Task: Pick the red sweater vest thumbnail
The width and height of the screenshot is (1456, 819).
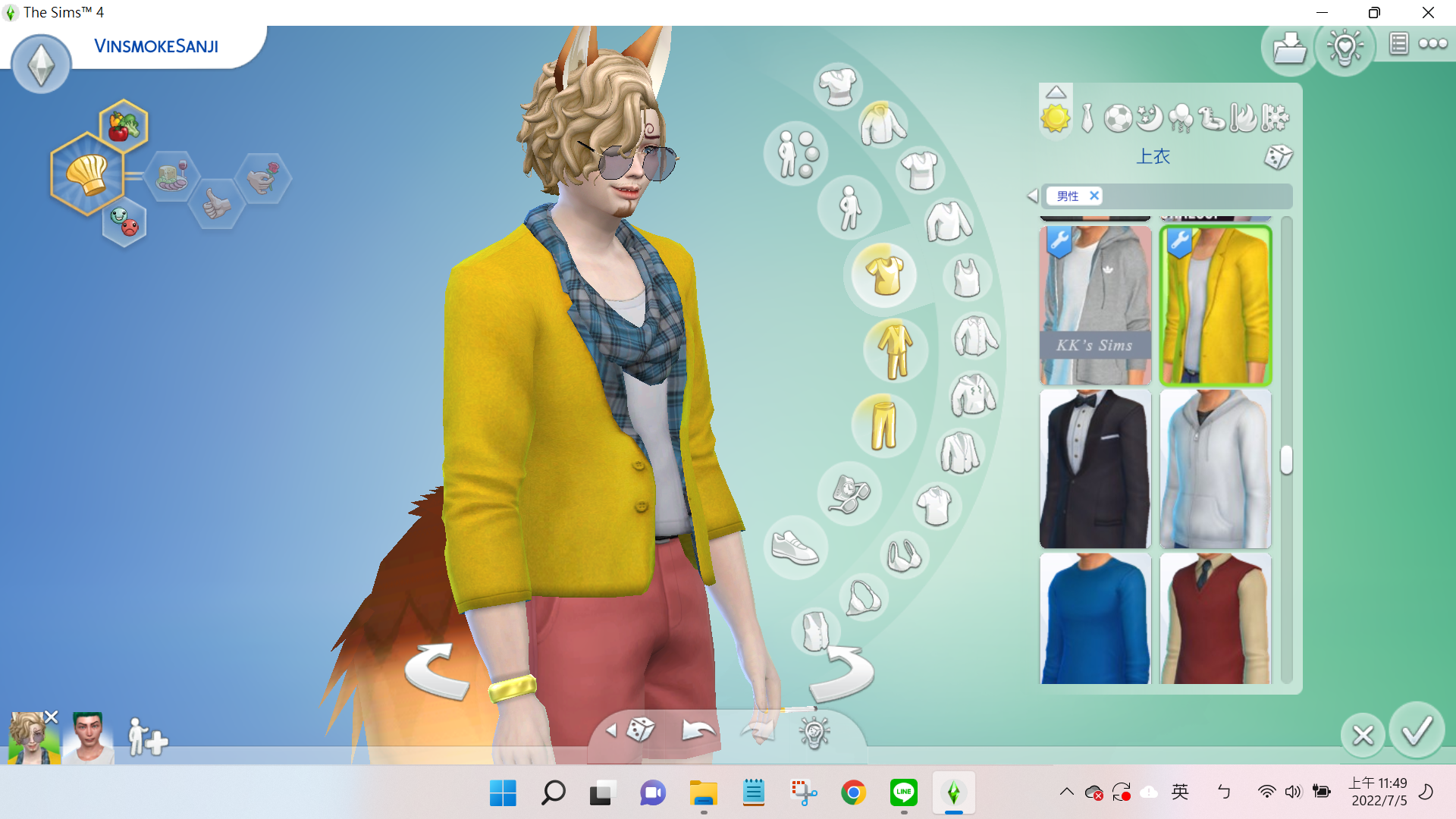Action: point(1215,618)
